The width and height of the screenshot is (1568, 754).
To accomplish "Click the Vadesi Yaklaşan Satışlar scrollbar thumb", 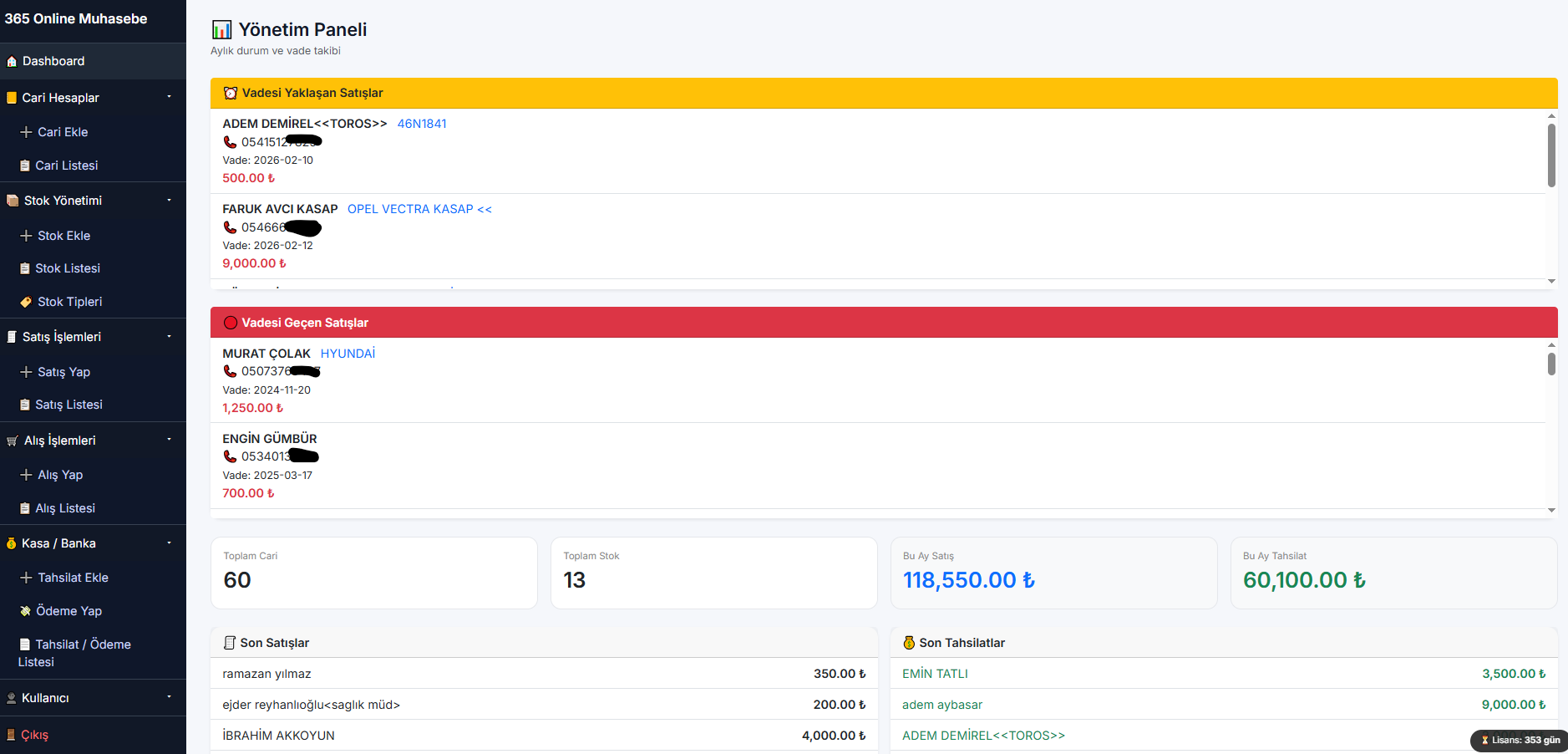I will tap(1551, 155).
